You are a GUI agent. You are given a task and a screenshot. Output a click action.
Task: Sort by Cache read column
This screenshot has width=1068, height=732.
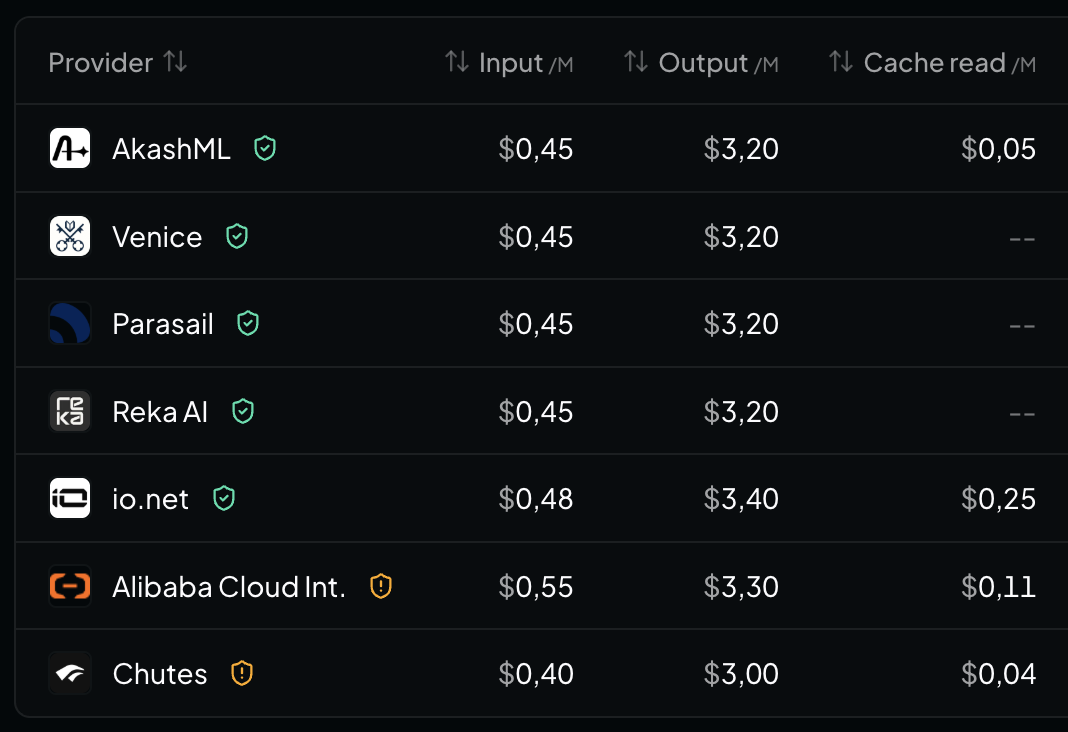[932, 63]
